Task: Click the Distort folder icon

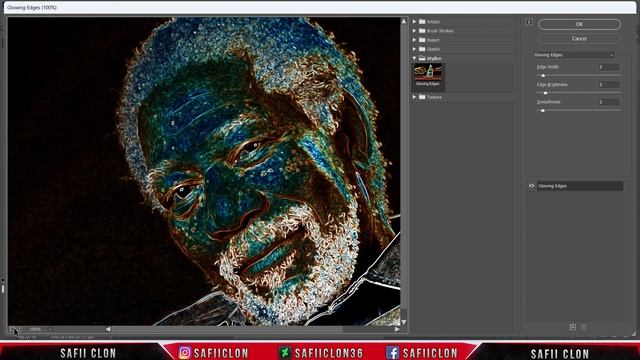Action: point(422,40)
